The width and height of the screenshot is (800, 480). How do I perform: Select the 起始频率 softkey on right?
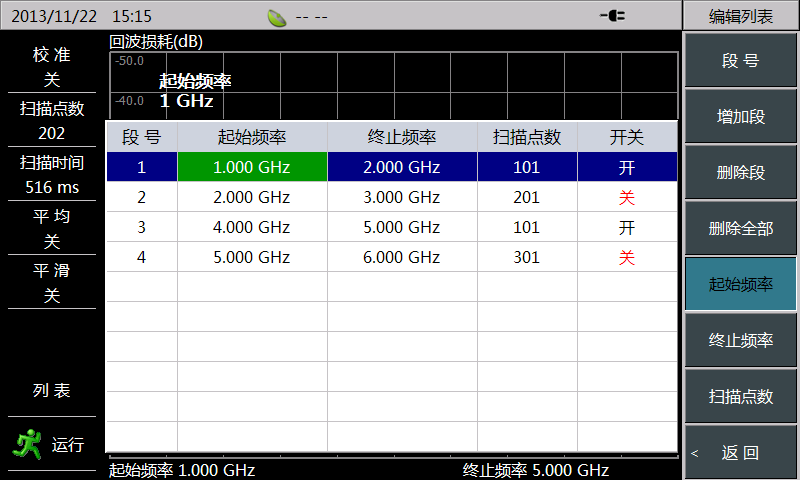click(740, 285)
